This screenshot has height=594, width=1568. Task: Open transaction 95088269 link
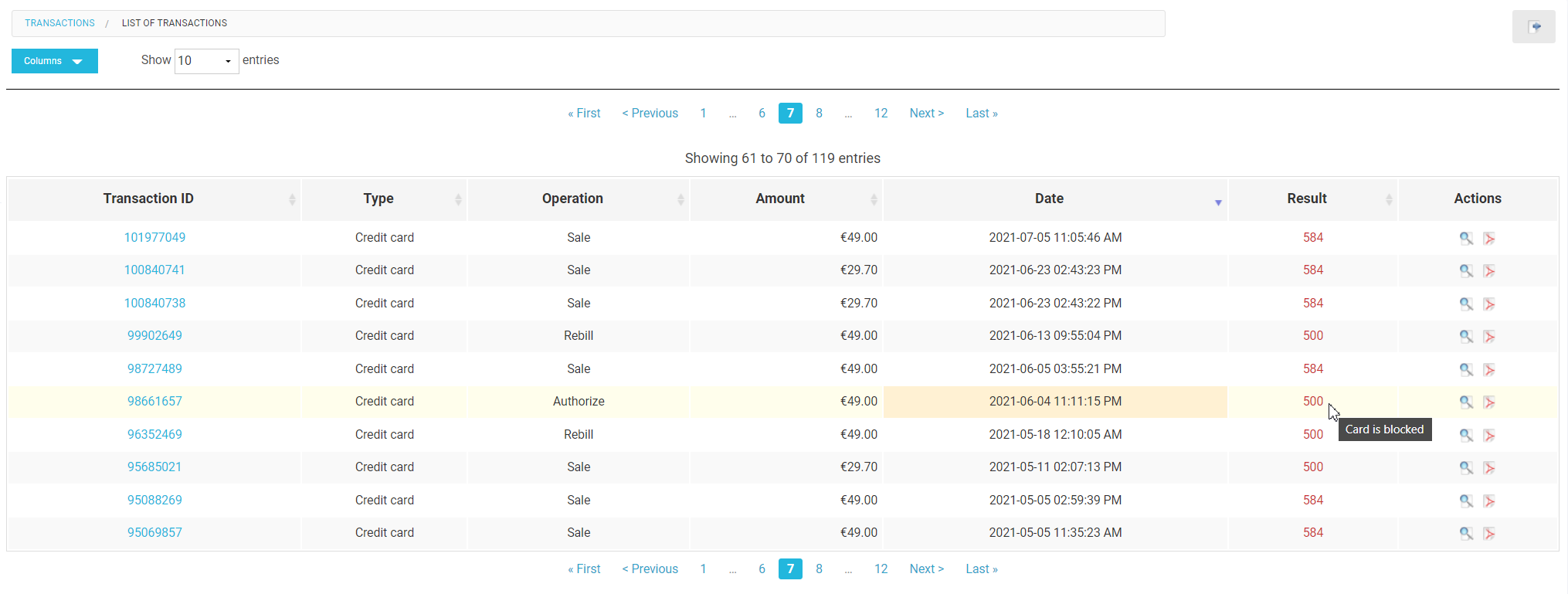click(154, 500)
